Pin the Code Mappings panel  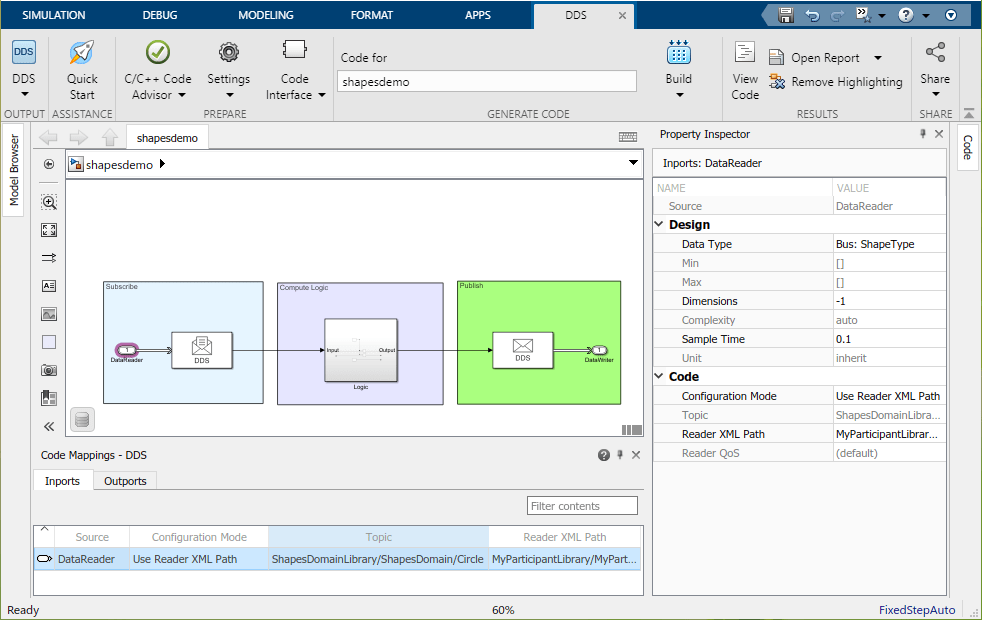(620, 455)
